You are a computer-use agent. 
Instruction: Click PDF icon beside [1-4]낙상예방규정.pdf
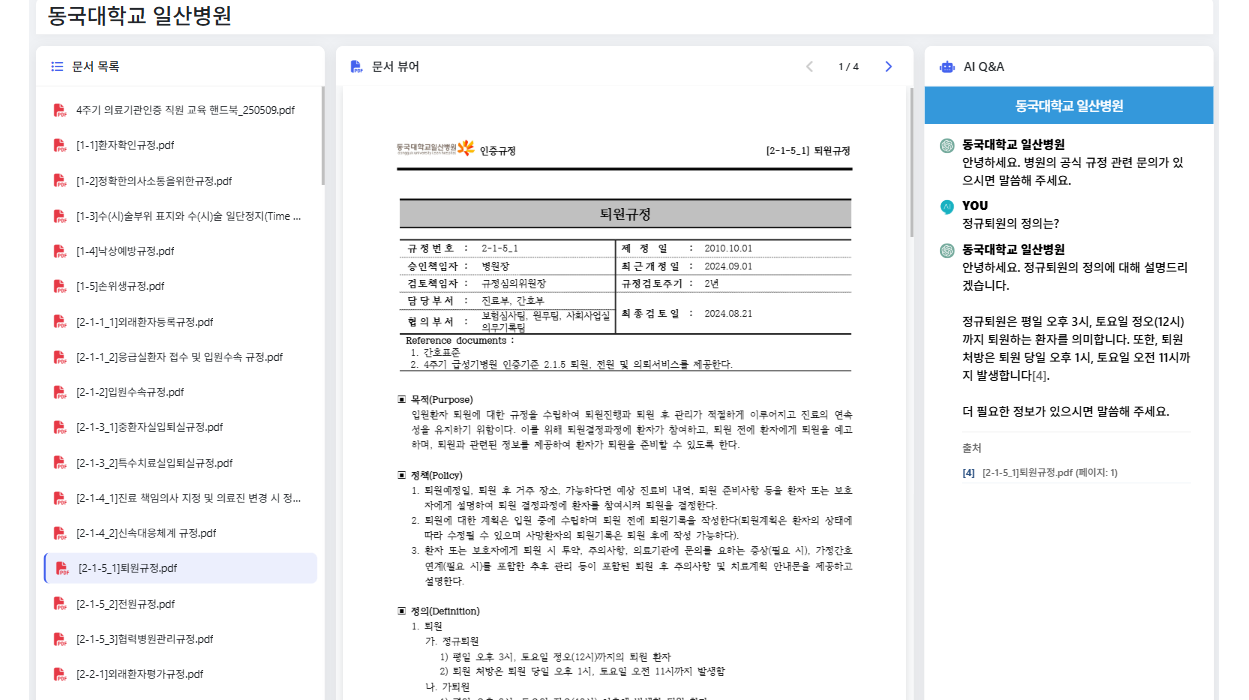coord(60,251)
